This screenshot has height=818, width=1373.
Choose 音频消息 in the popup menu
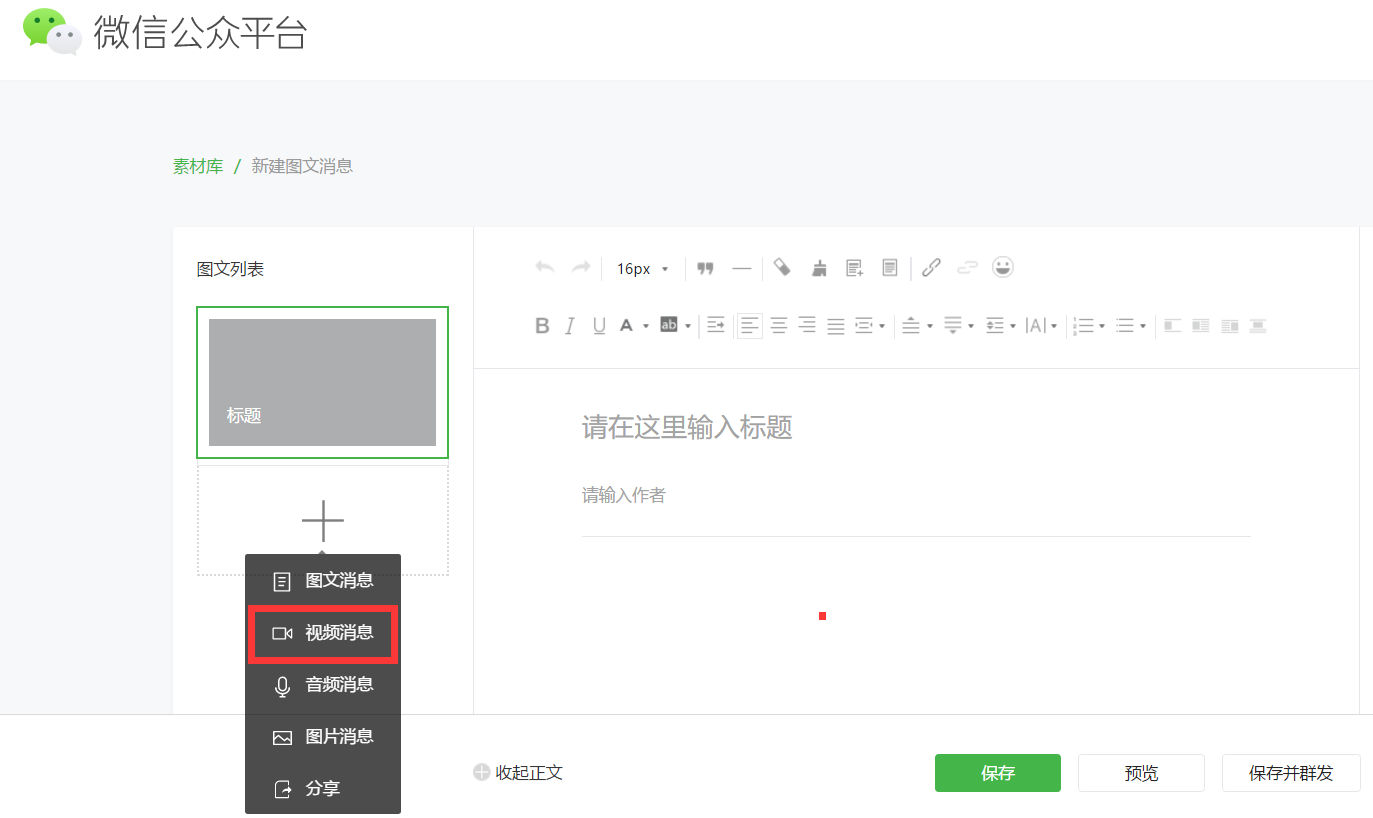[323, 685]
